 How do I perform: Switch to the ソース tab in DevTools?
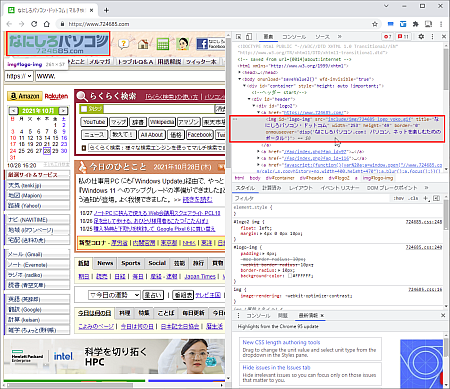tap(322, 37)
